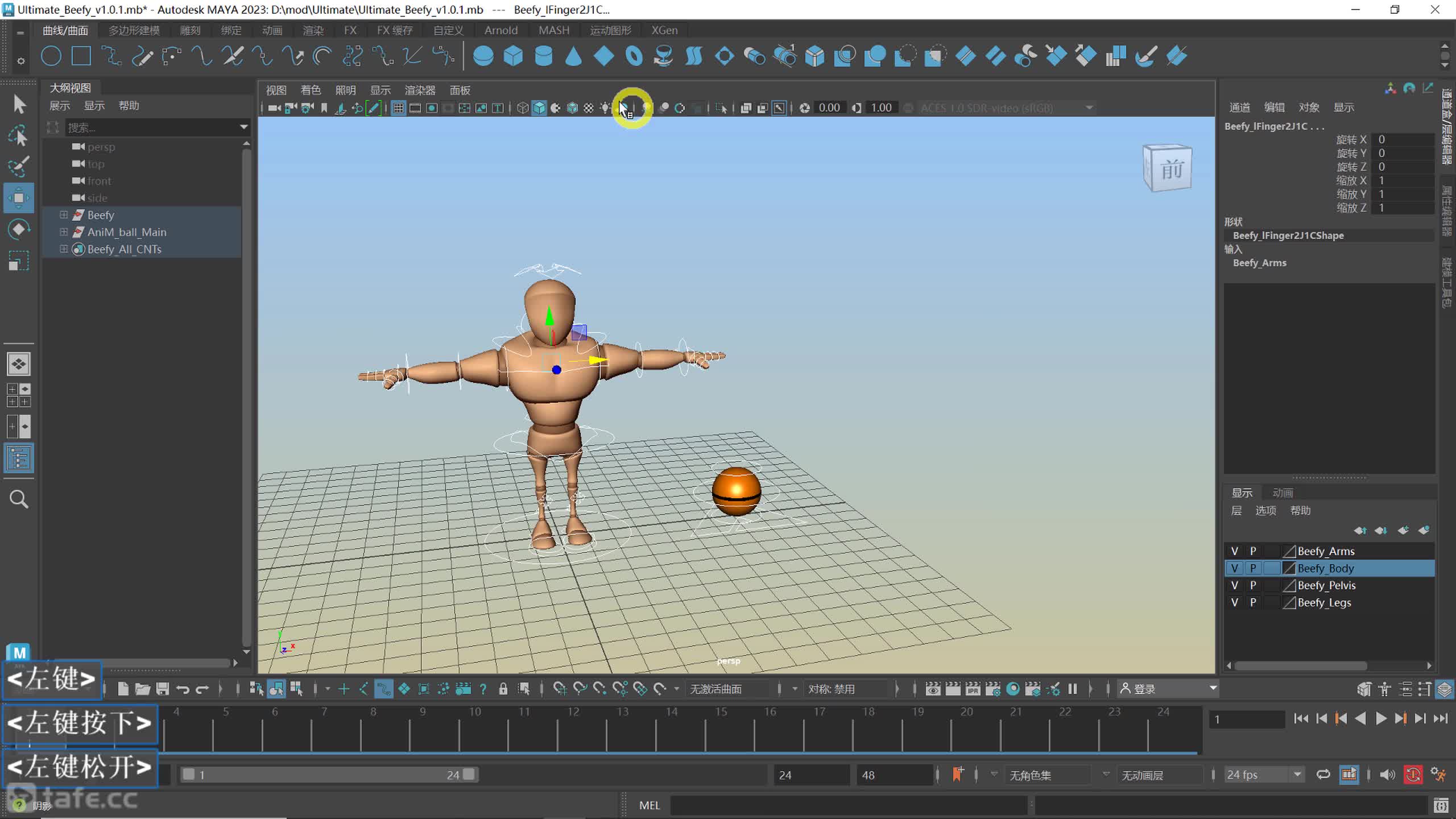Switch to the Arnold shelf tab
Image resolution: width=1456 pixels, height=819 pixels.
(x=500, y=30)
